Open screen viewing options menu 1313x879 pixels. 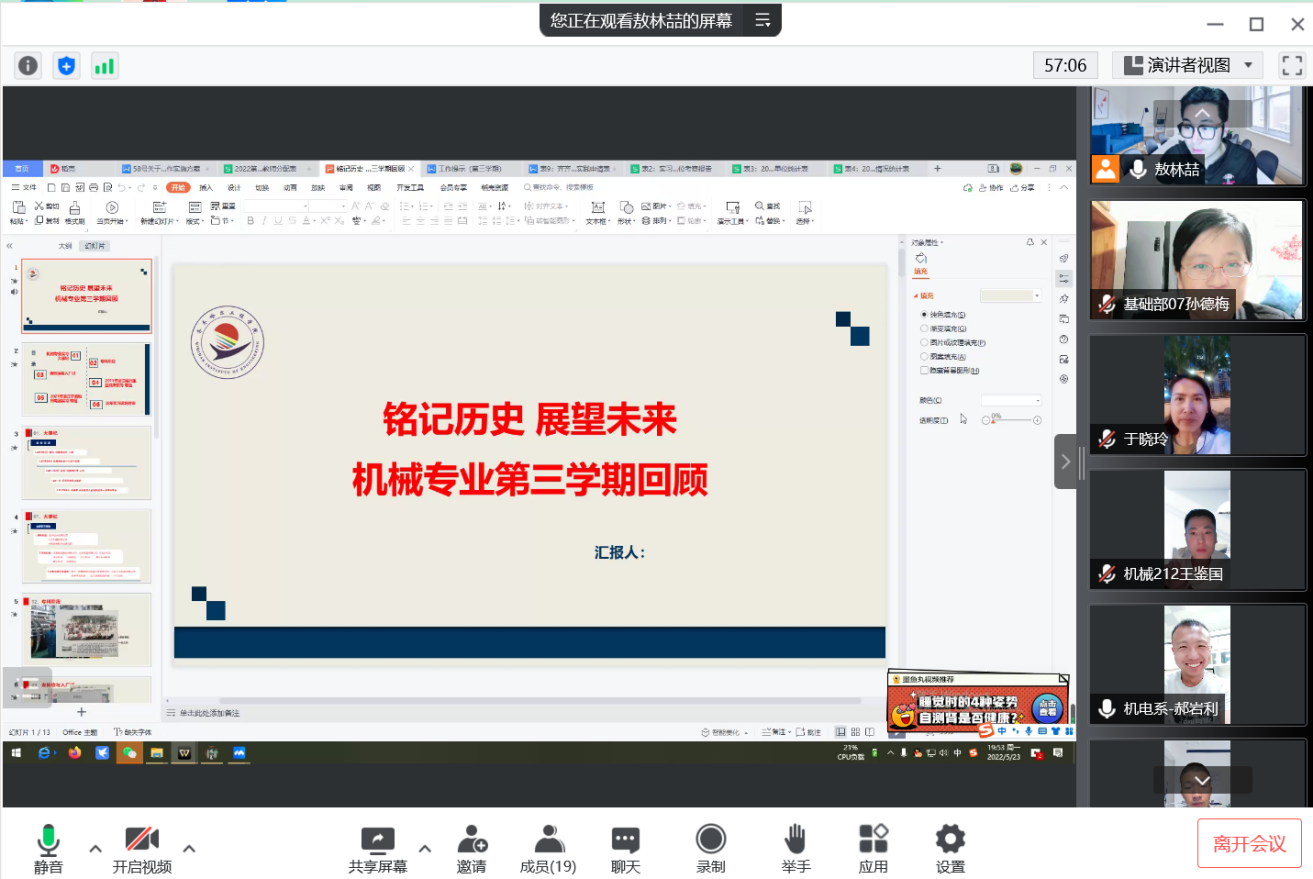click(763, 20)
